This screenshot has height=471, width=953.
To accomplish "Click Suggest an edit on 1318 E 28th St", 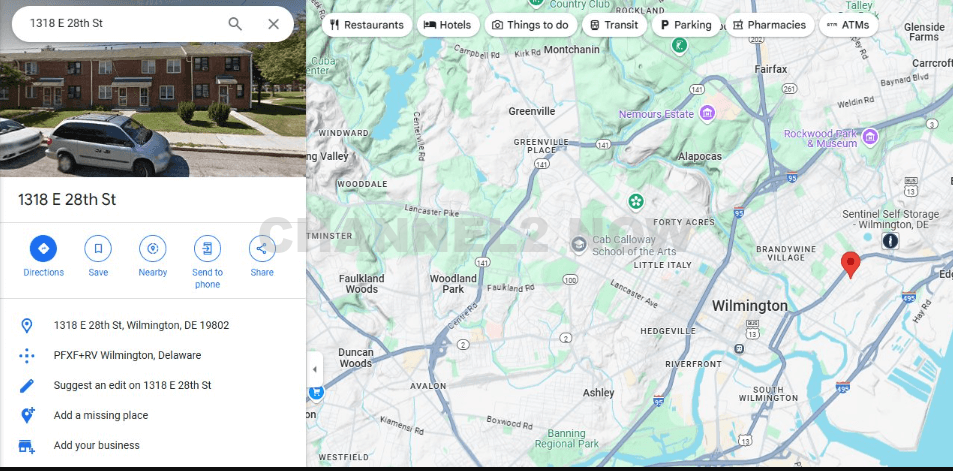I will point(132,385).
